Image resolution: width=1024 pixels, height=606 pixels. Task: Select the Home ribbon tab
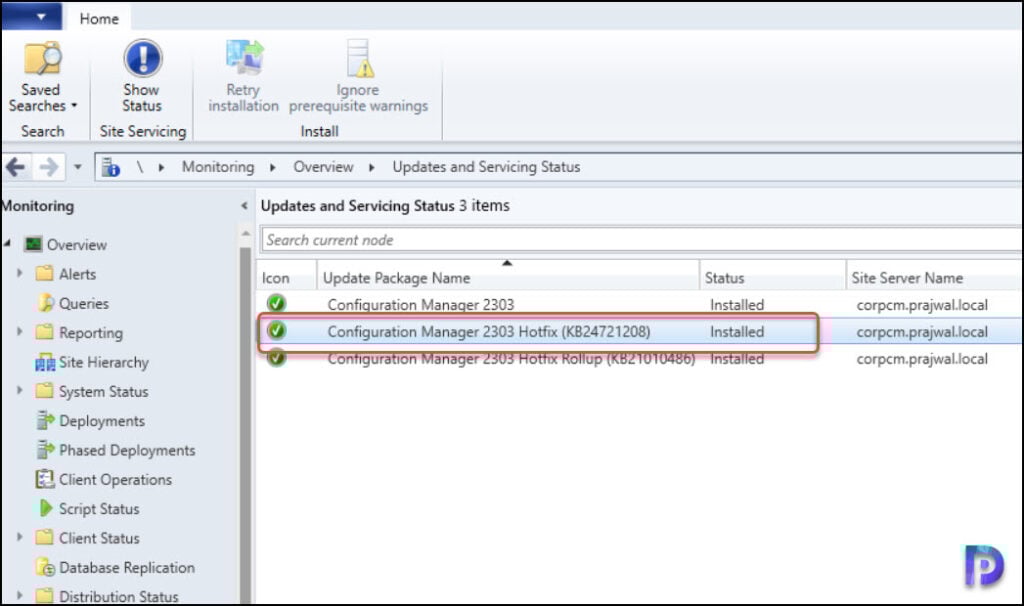tap(99, 18)
